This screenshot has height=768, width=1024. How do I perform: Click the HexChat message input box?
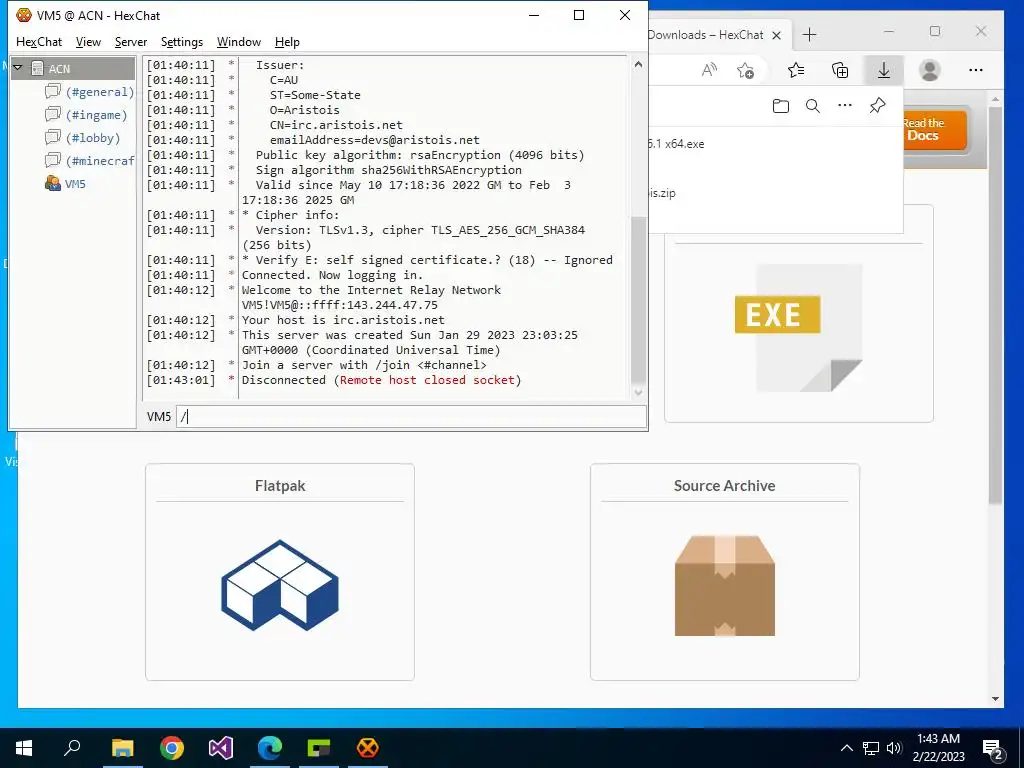pos(411,417)
